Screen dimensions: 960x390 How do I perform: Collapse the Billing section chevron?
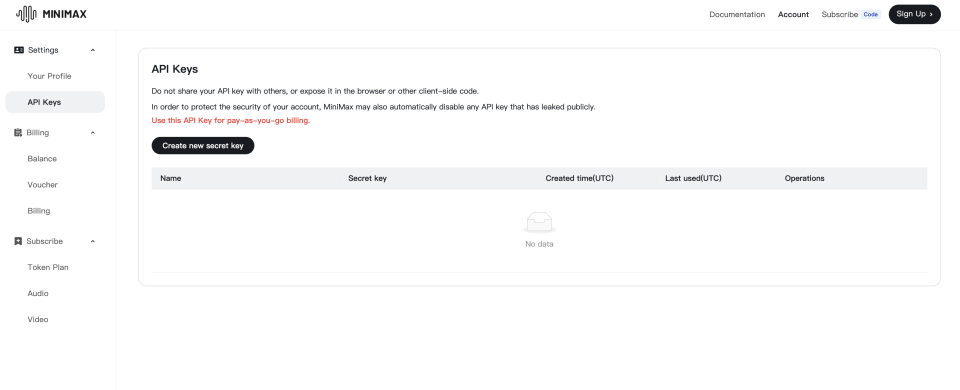click(x=93, y=132)
